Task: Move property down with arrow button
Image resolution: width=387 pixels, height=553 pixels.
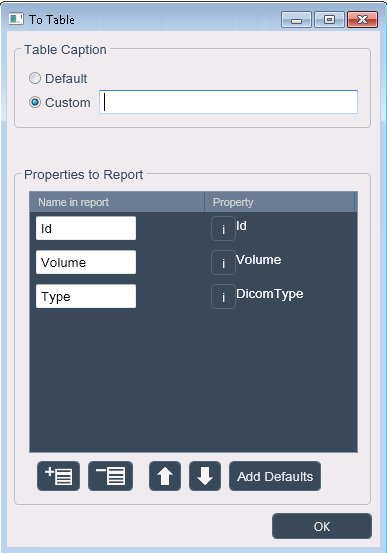Action: click(205, 476)
